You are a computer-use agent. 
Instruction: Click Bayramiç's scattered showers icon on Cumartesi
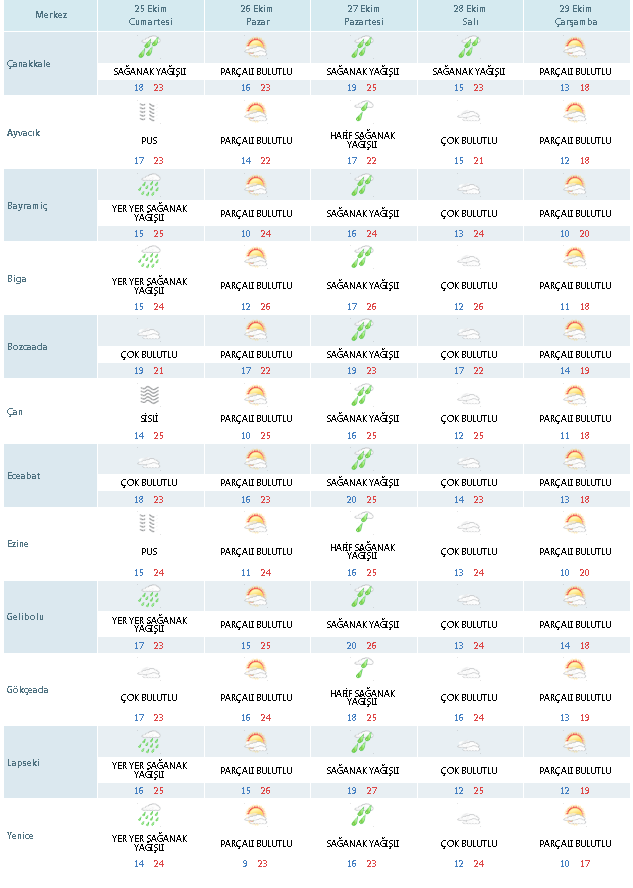(x=150, y=184)
